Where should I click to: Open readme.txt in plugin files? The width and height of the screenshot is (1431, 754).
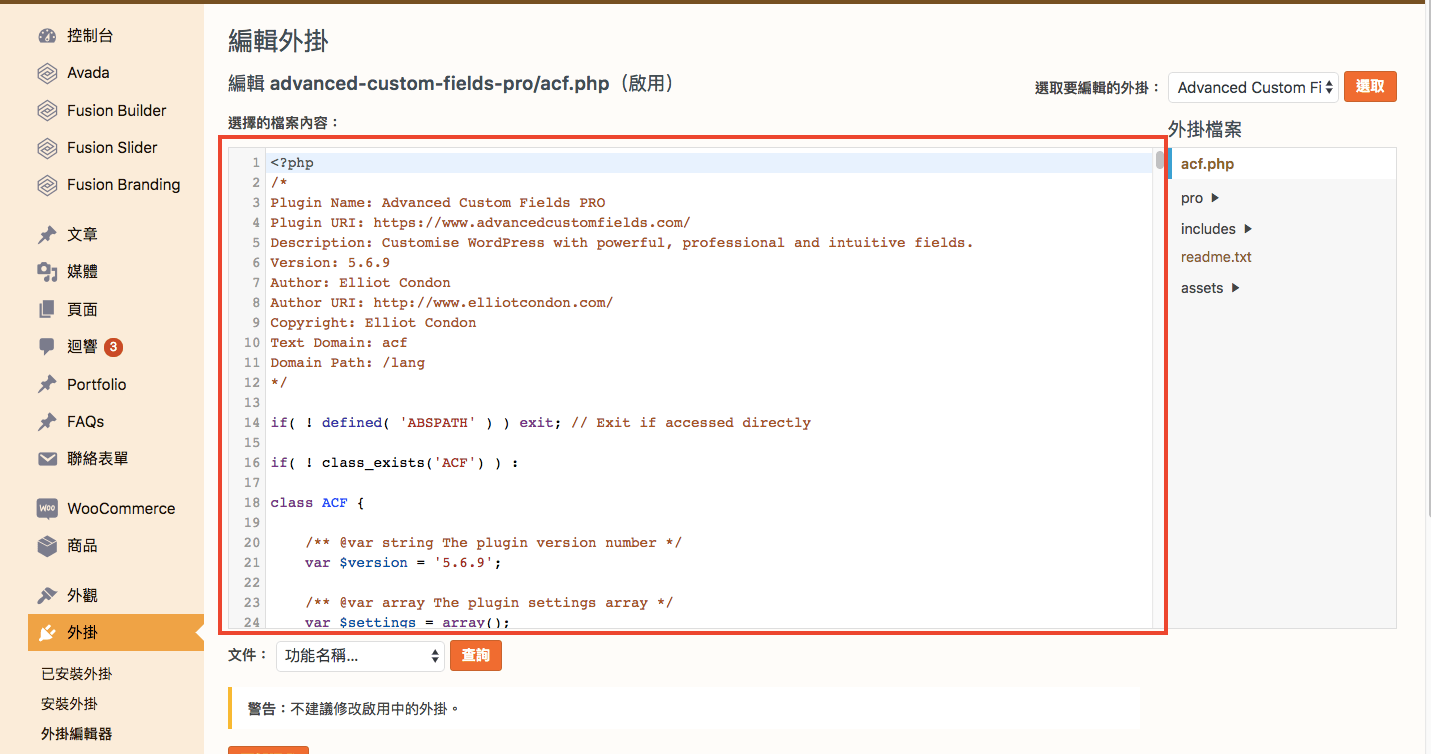pos(1216,257)
